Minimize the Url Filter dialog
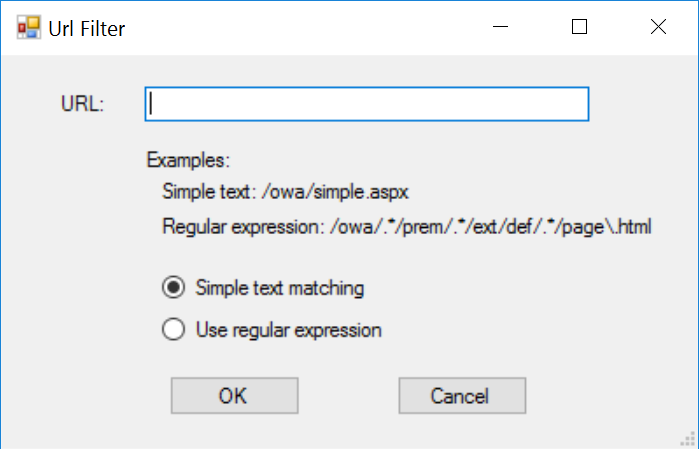This screenshot has height=449, width=699. click(500, 27)
